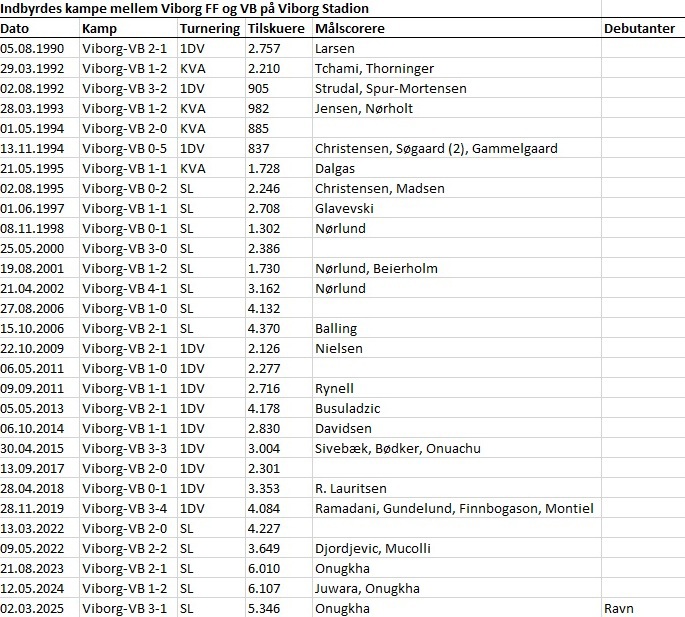Select date cell 06.05.2011
Viewport: 685px width, 617px height.
coord(32,368)
